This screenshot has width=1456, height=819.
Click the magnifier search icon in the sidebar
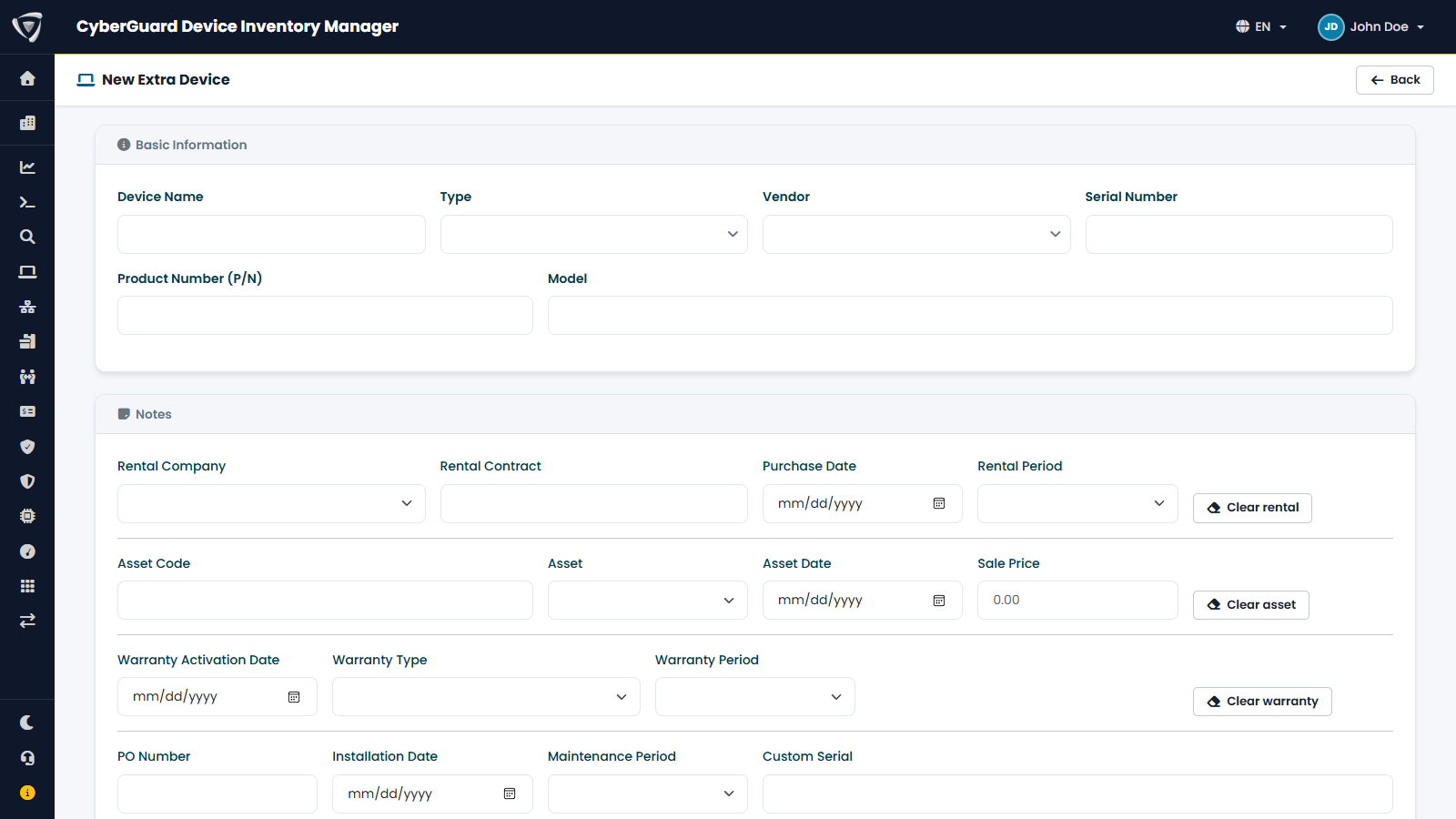coord(27,237)
